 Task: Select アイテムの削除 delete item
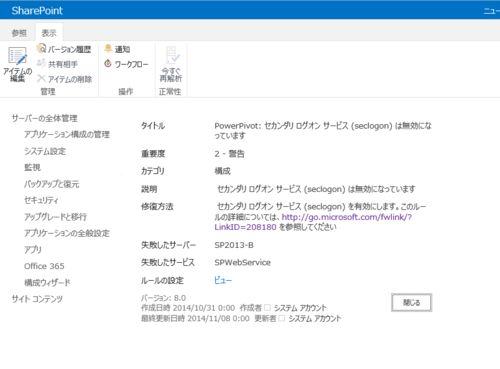[x=64, y=79]
